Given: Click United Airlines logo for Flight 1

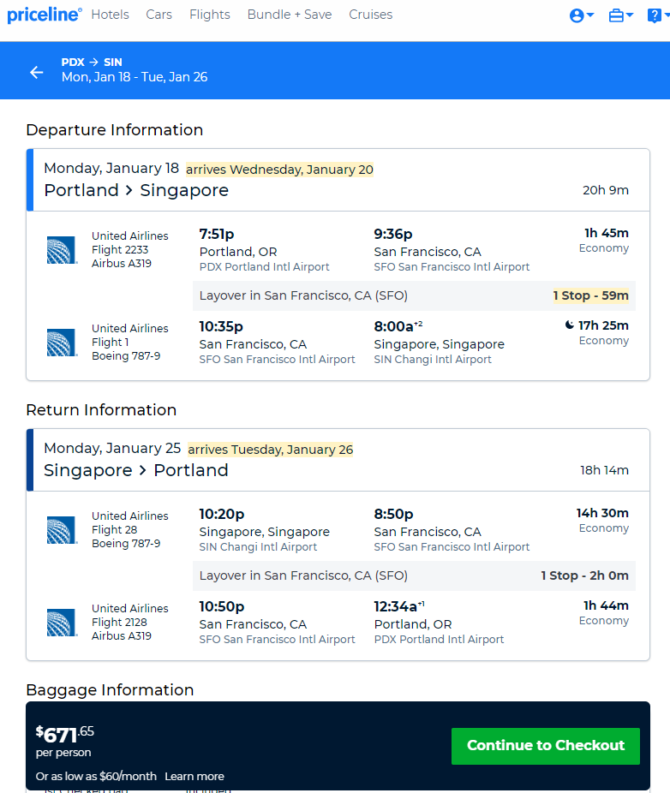Looking at the screenshot, I should click(x=62, y=342).
